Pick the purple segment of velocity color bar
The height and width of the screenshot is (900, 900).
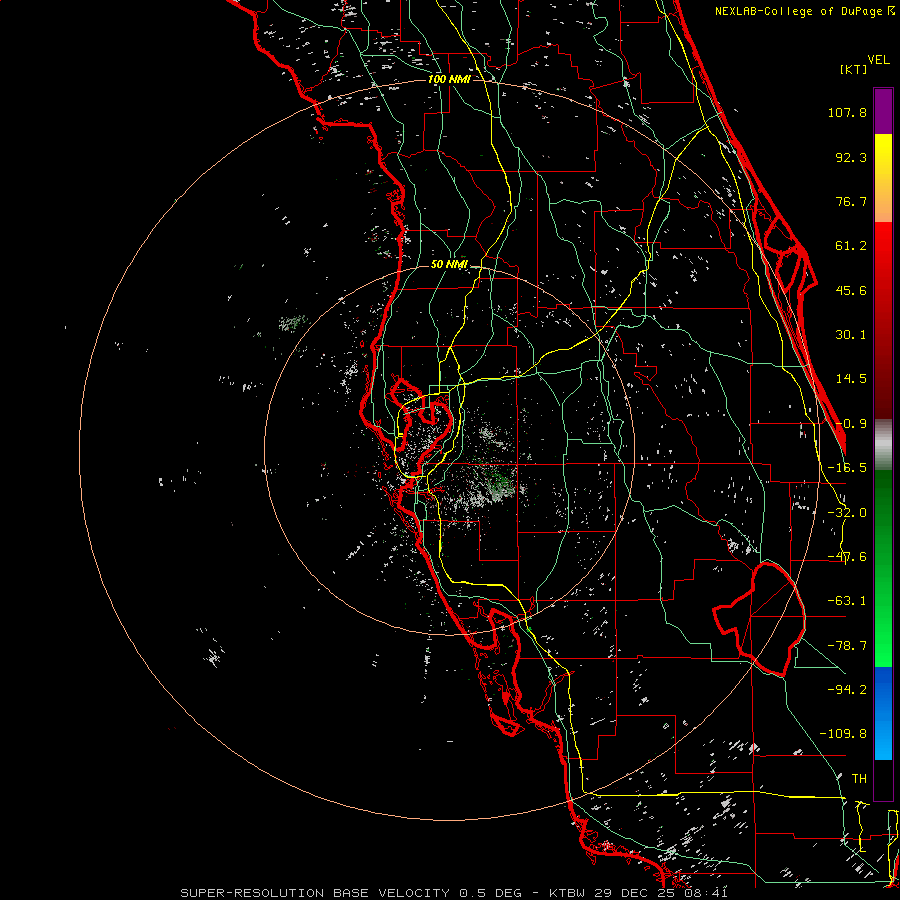(x=883, y=111)
